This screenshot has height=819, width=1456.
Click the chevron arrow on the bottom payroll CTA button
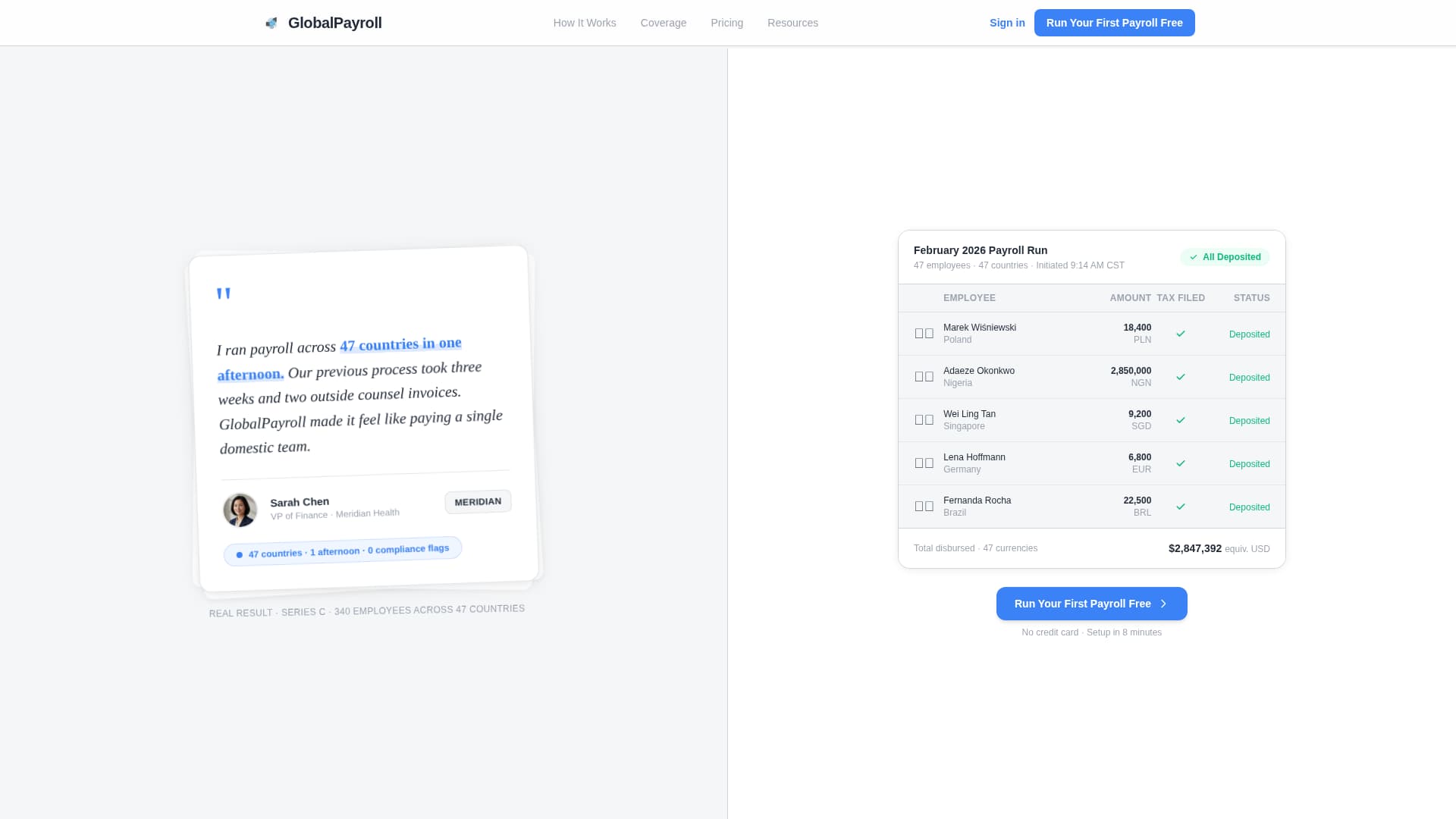pos(1163,604)
